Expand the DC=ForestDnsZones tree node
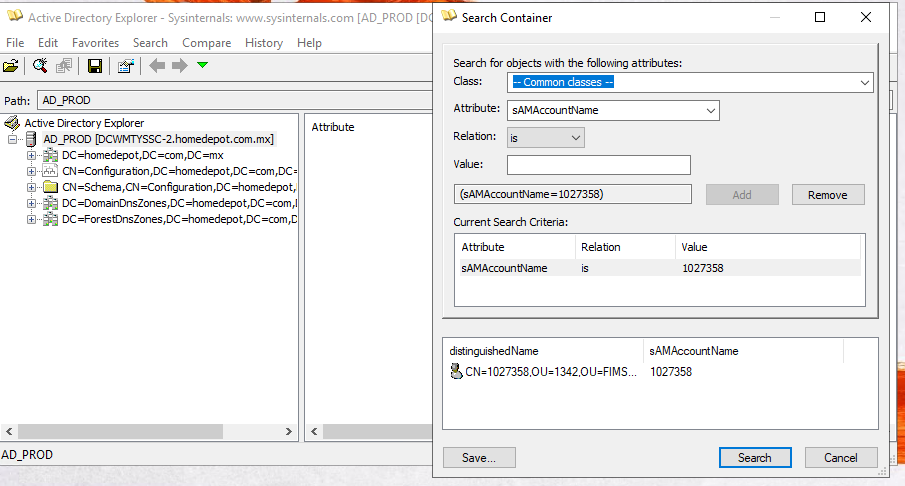 click(x=31, y=219)
